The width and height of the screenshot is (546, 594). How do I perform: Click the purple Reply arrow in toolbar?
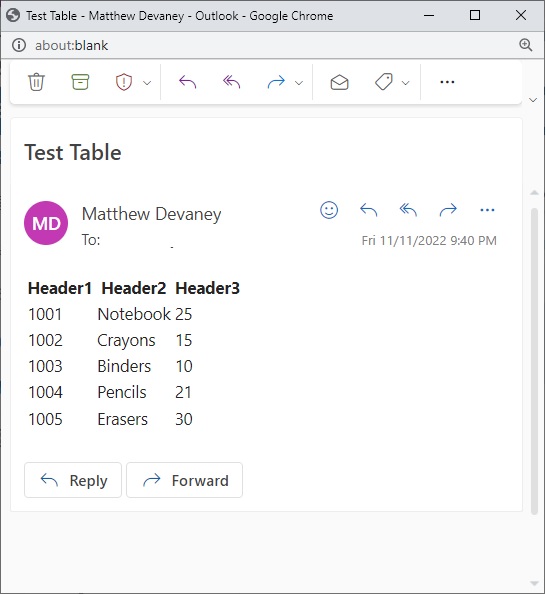point(188,82)
